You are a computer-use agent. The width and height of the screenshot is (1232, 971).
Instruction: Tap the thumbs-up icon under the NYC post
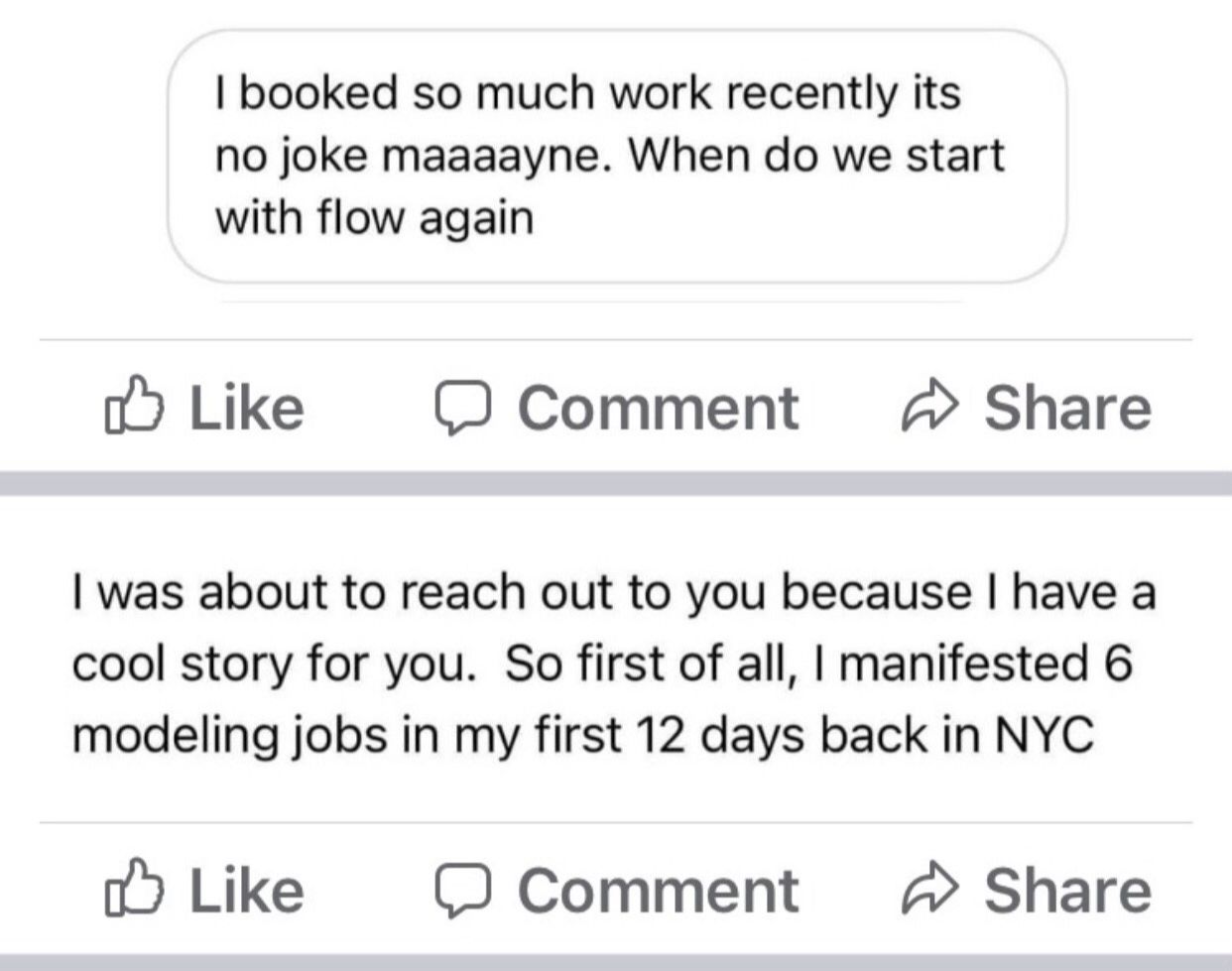coord(131,888)
